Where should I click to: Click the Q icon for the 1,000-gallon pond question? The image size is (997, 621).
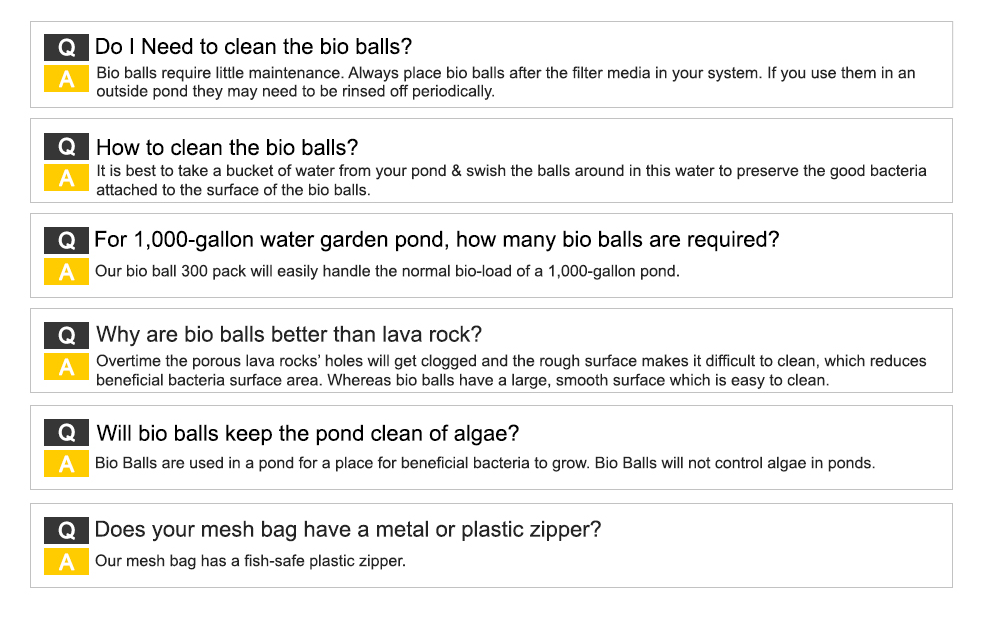tap(66, 240)
